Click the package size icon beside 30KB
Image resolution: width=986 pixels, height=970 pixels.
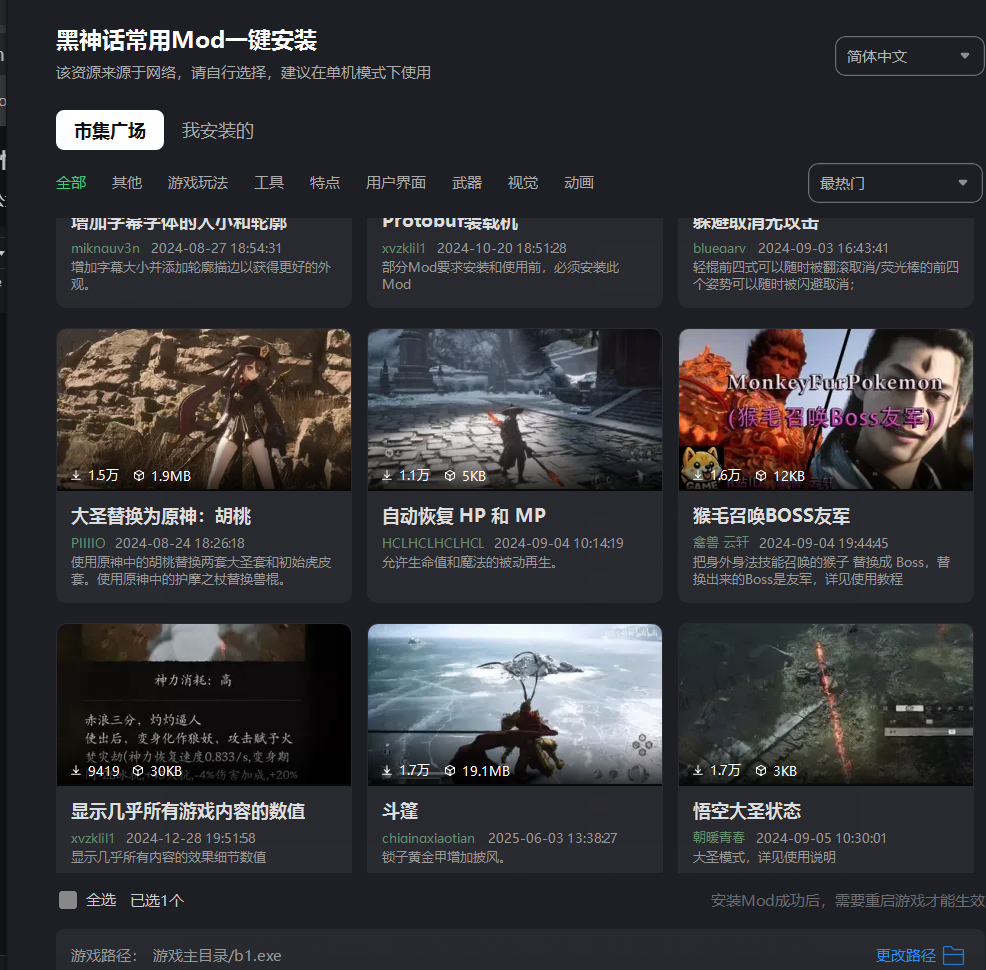coord(138,771)
